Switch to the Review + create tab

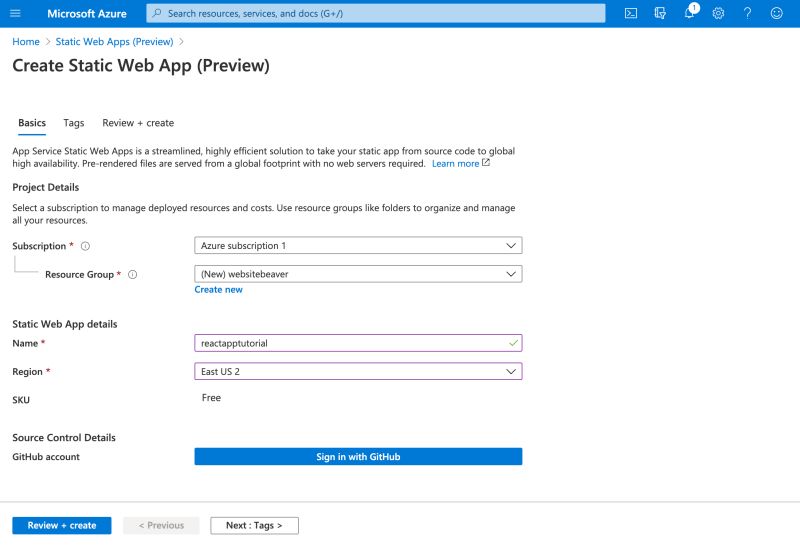point(138,123)
